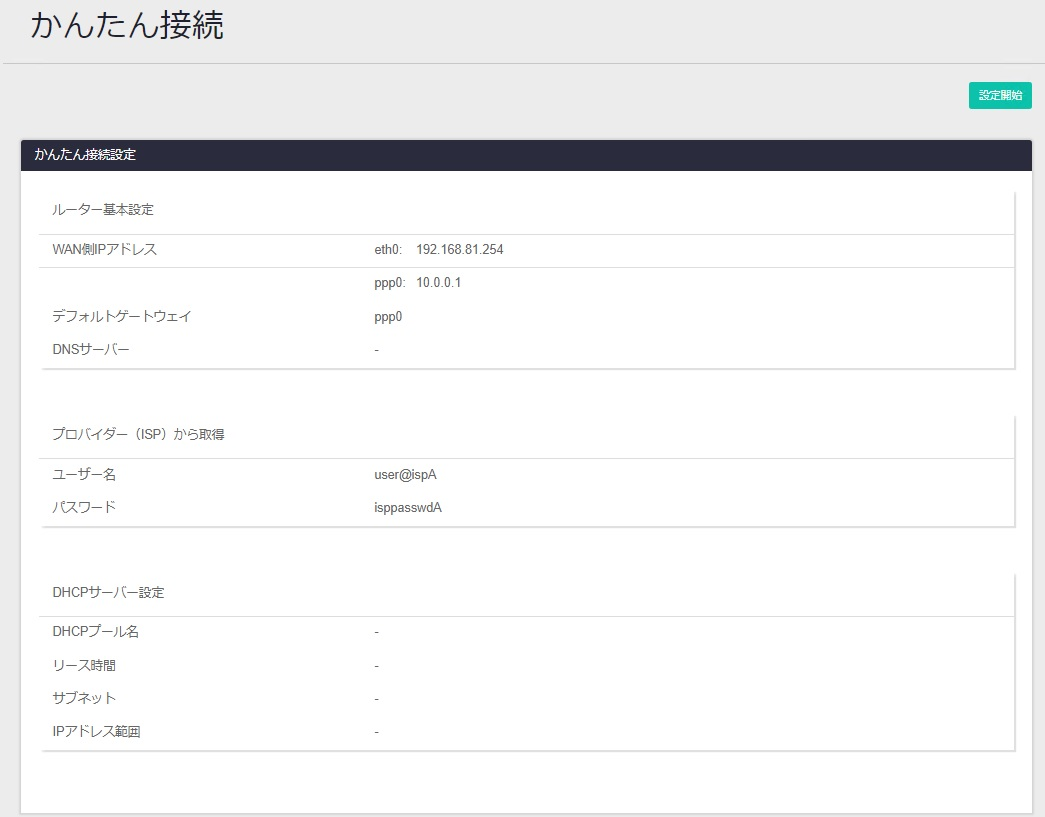Image resolution: width=1045 pixels, height=817 pixels.
Task: Select the サブネット label
Action: [84, 698]
